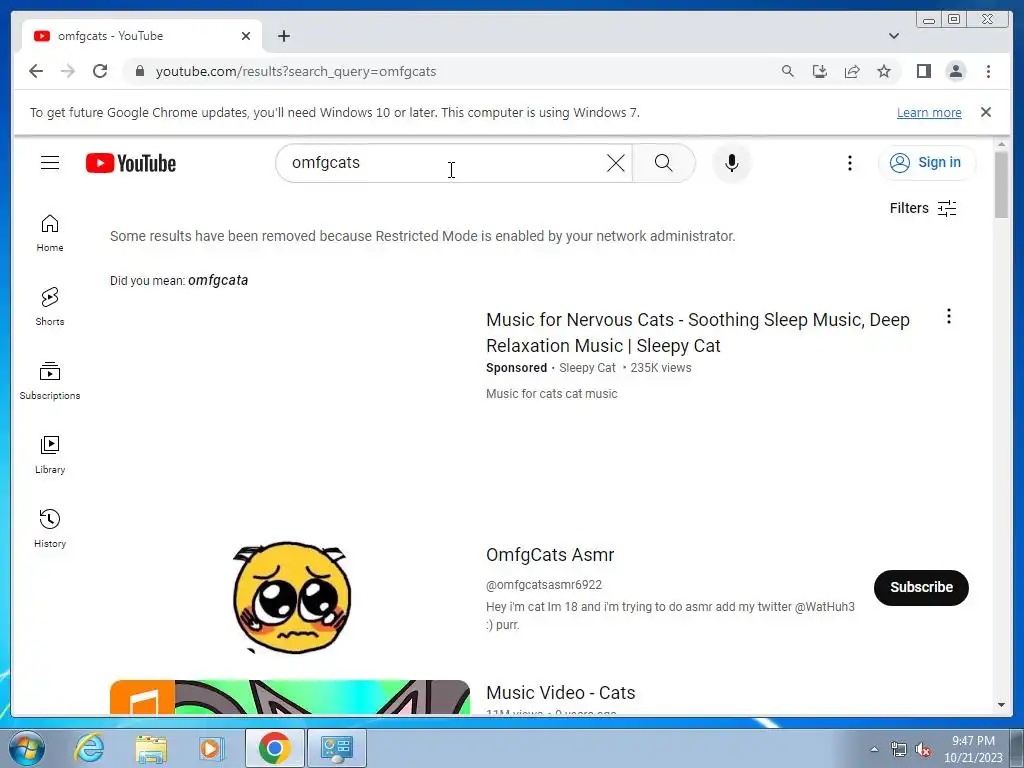Image resolution: width=1024 pixels, height=768 pixels.
Task: Open the search Filters panel
Action: pos(923,208)
